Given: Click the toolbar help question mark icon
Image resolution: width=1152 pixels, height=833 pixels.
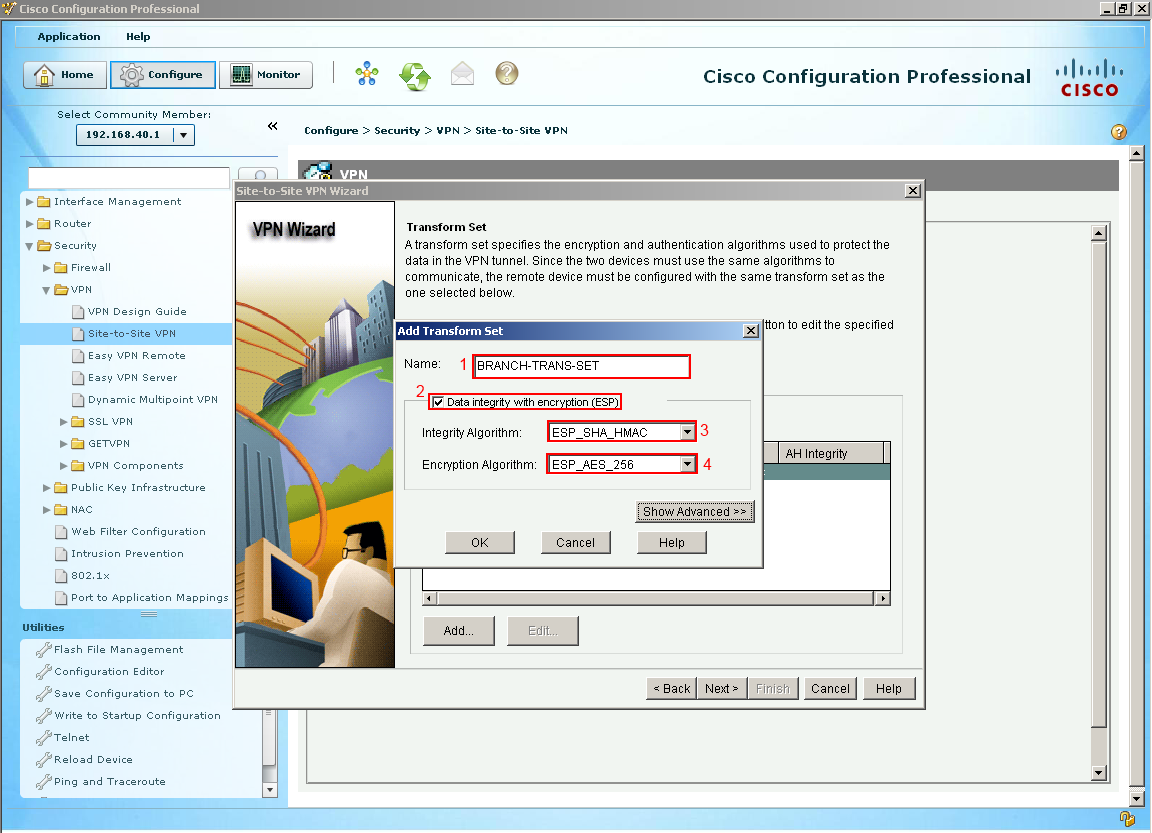Looking at the screenshot, I should click(x=507, y=73).
